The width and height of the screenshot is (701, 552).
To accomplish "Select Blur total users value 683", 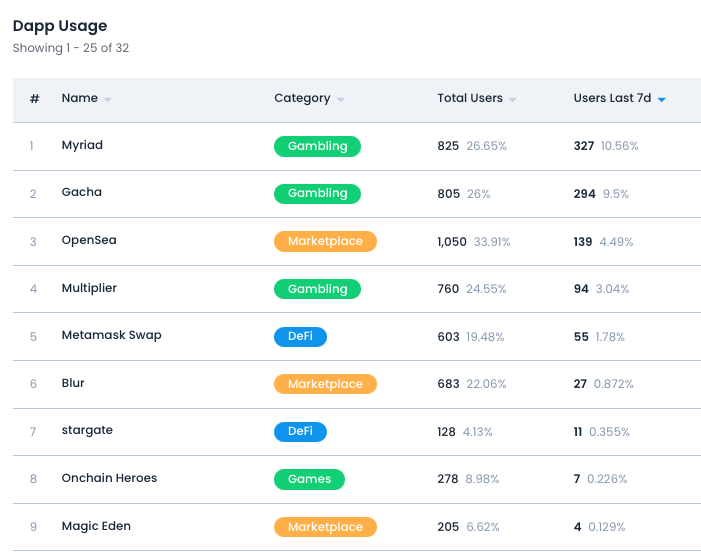I will (x=448, y=384).
